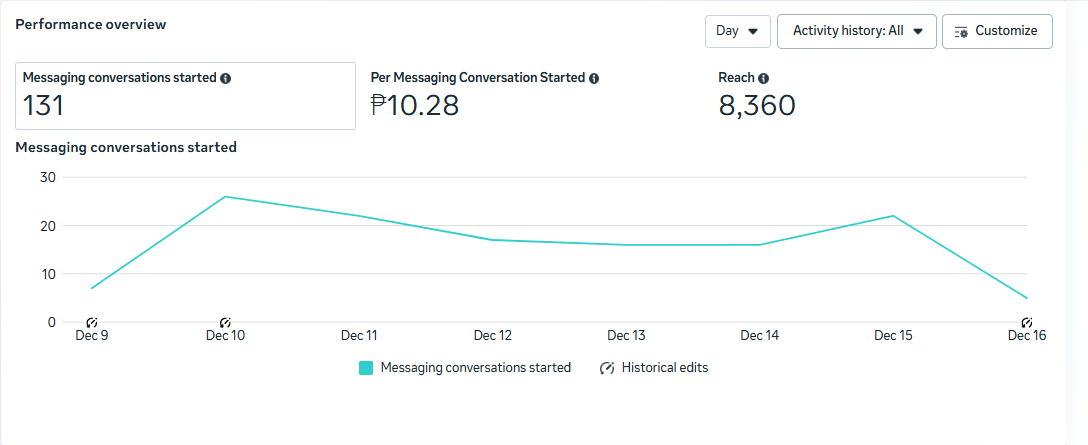This screenshot has height=445, width=1088.
Task: Click the Dec 12 axis date label
Action: 492,336
